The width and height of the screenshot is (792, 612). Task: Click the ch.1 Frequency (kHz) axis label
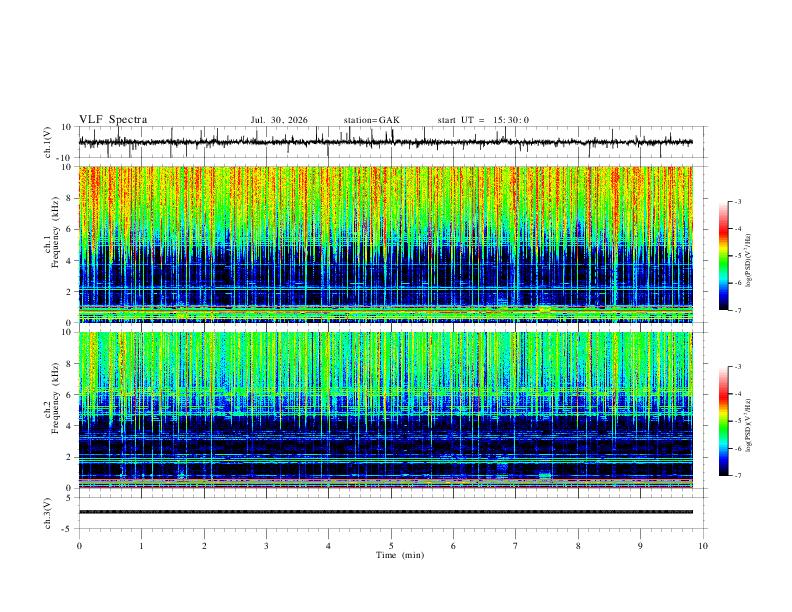pyautogui.click(x=52, y=244)
